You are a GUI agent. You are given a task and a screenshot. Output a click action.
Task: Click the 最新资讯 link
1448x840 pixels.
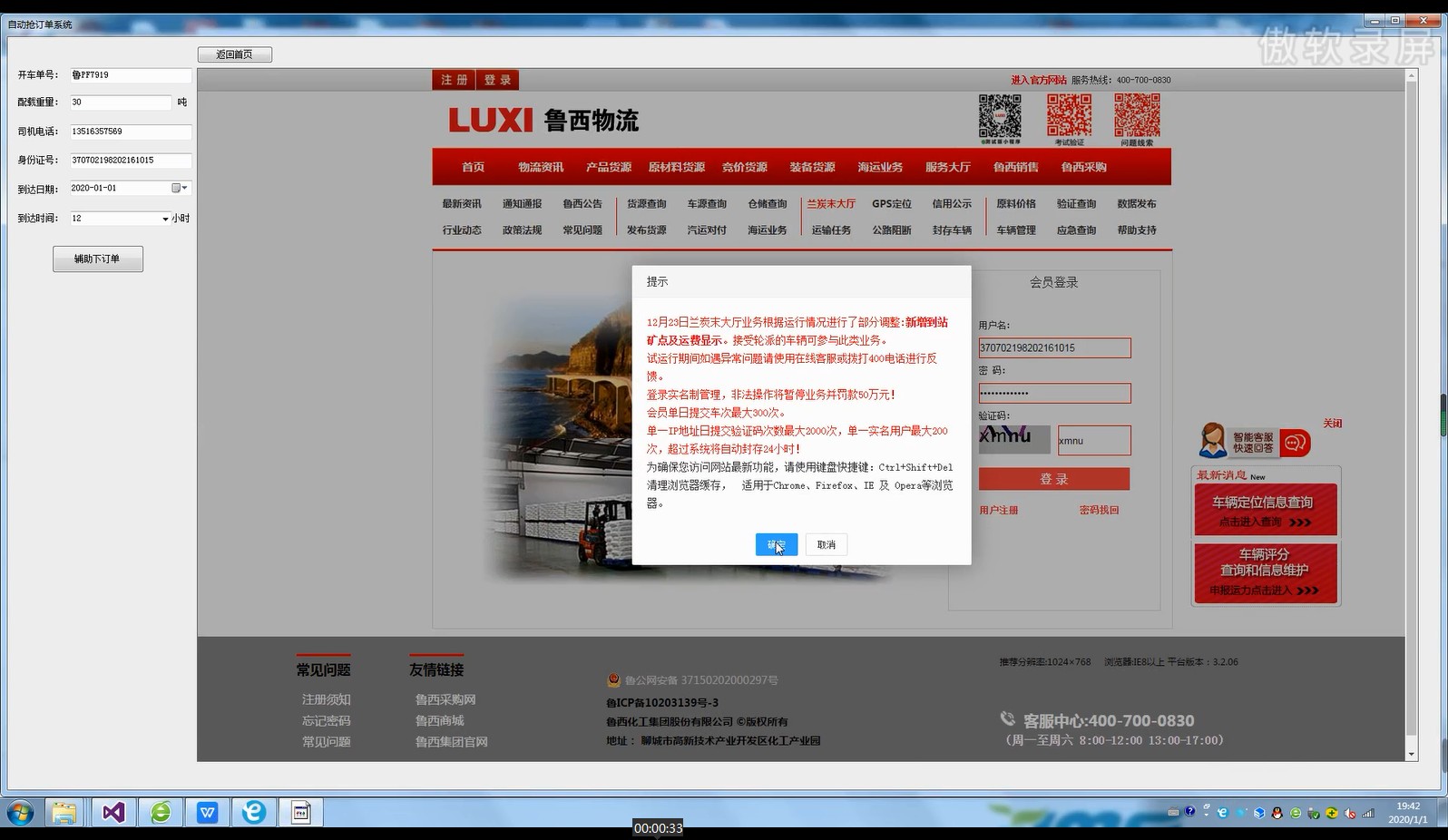pyautogui.click(x=462, y=204)
